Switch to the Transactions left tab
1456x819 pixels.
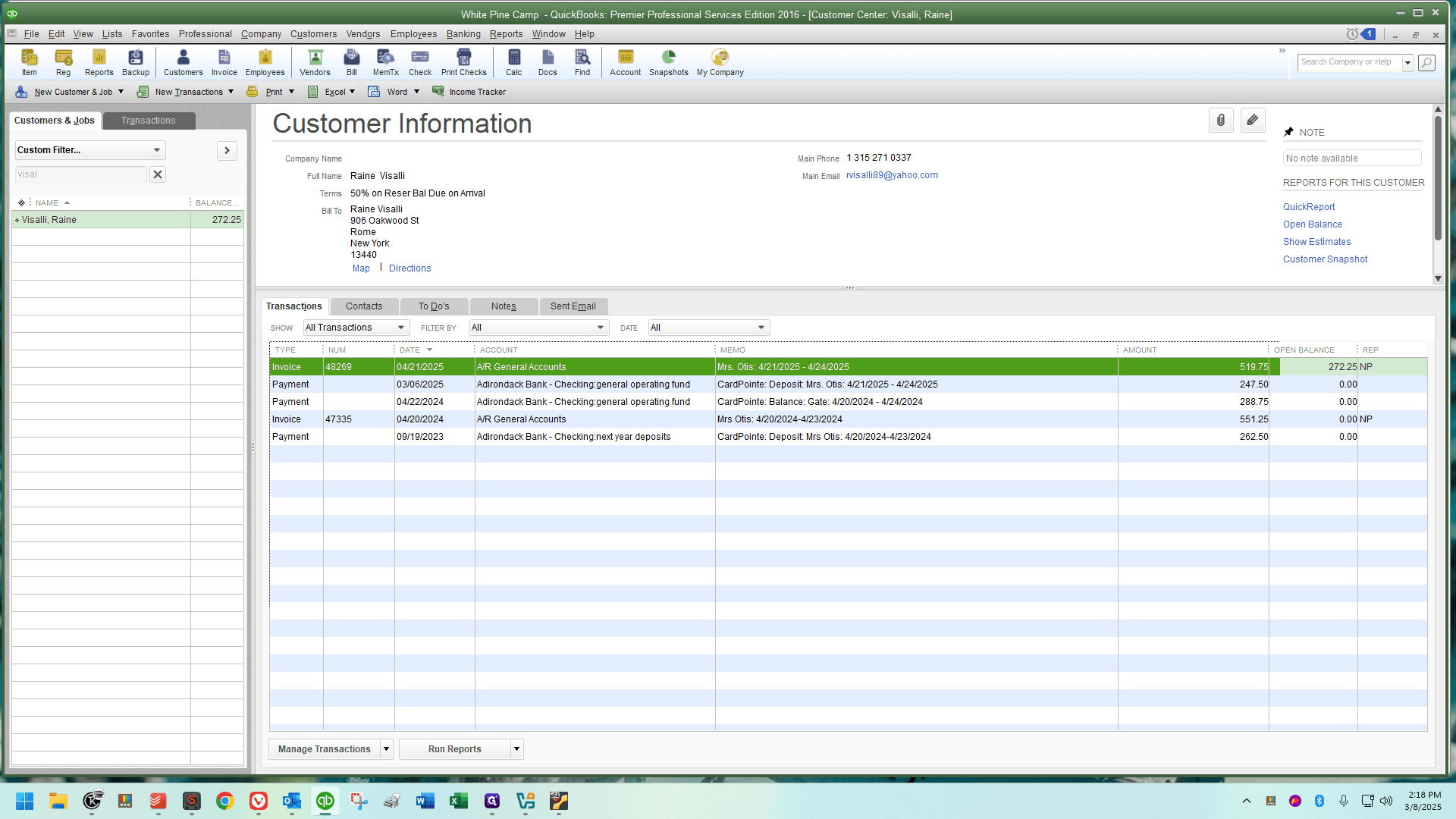149,121
